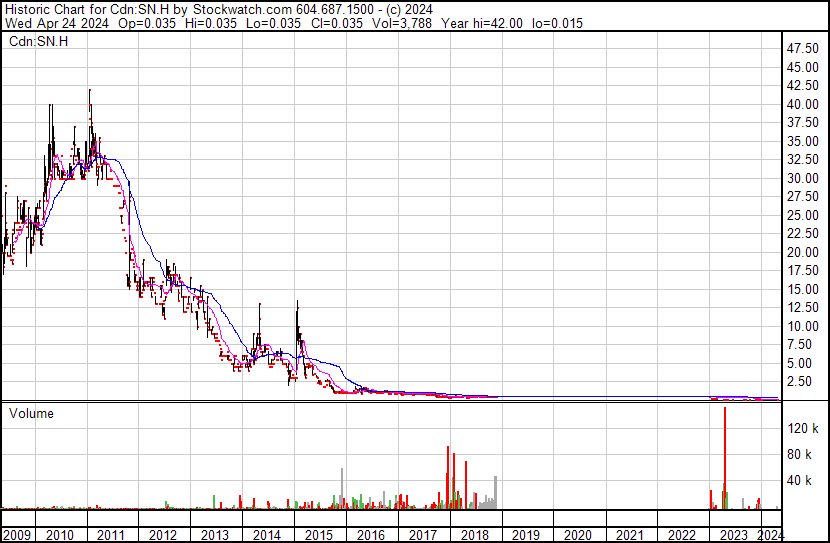Image resolution: width=830 pixels, height=543 pixels.
Task: Select the 2011 year marker
Action: pos(111,535)
